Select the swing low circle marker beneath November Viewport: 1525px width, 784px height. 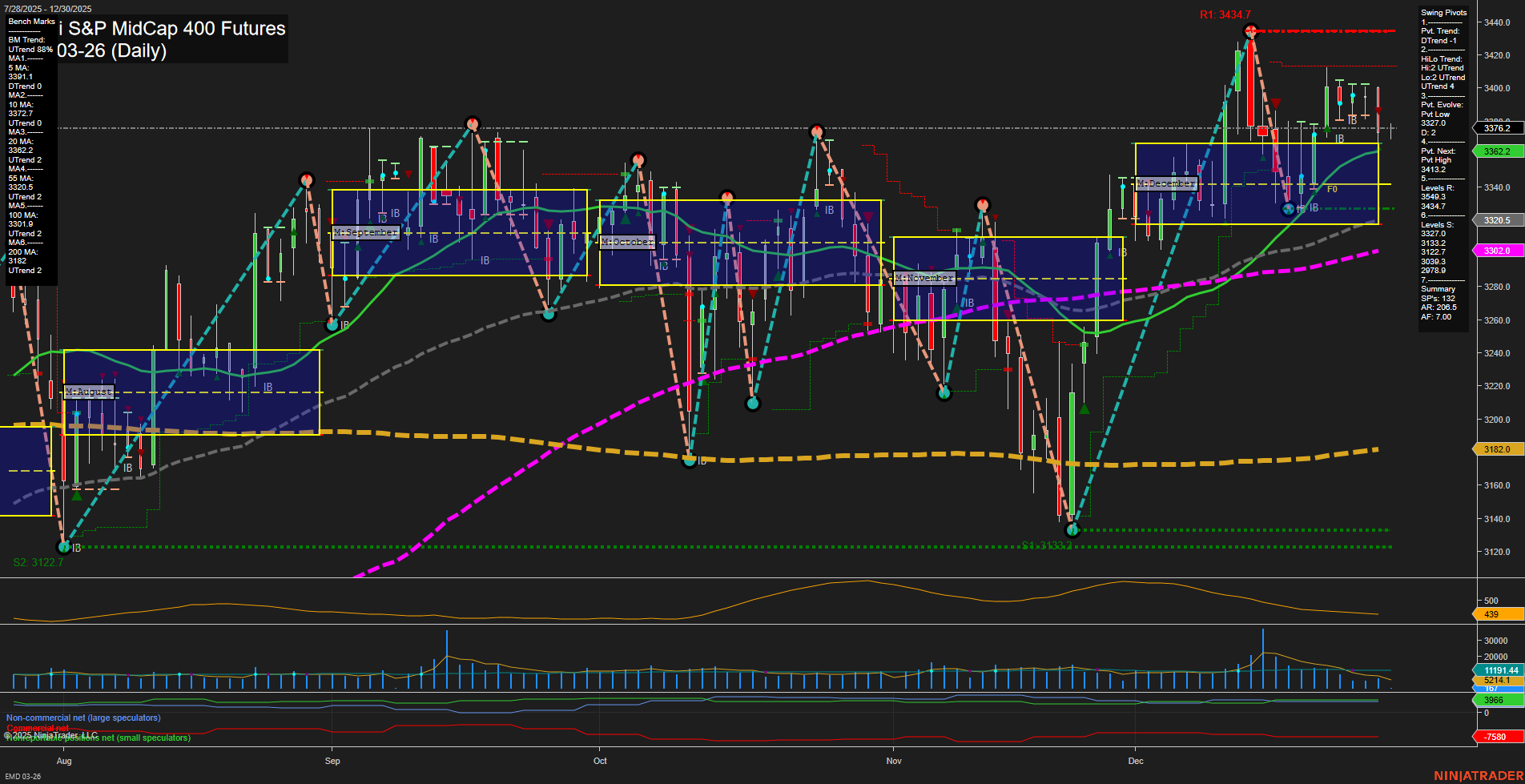pyautogui.click(x=944, y=393)
